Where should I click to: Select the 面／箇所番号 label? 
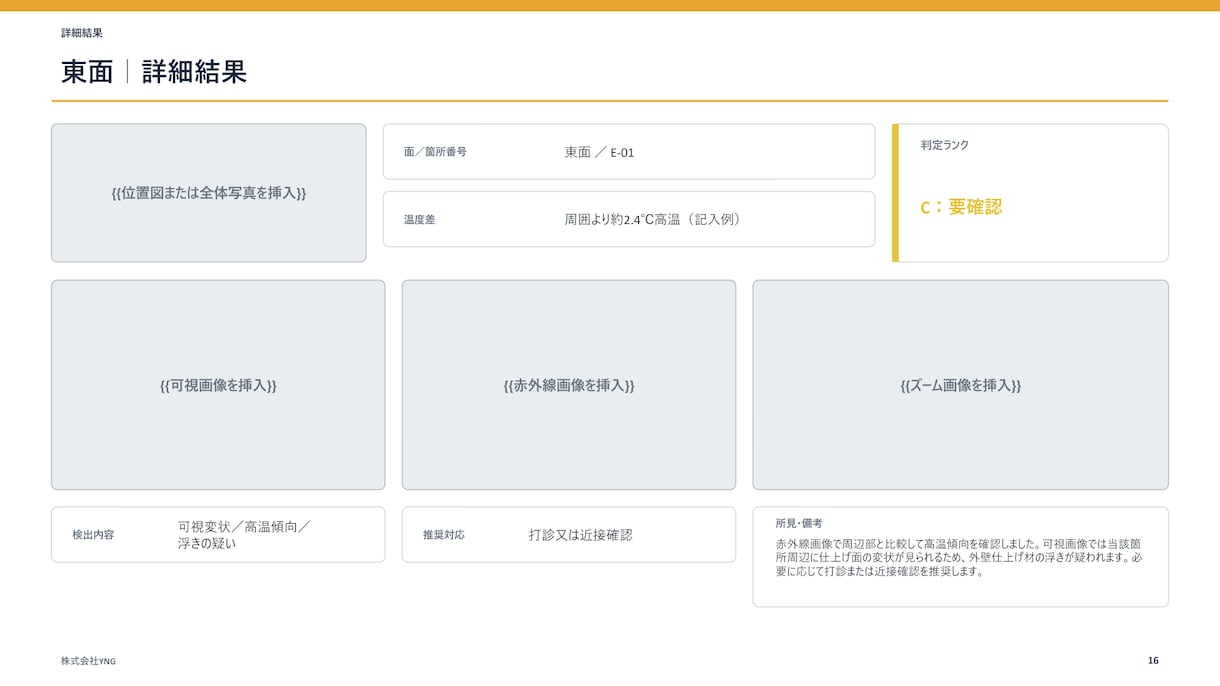tap(435, 152)
